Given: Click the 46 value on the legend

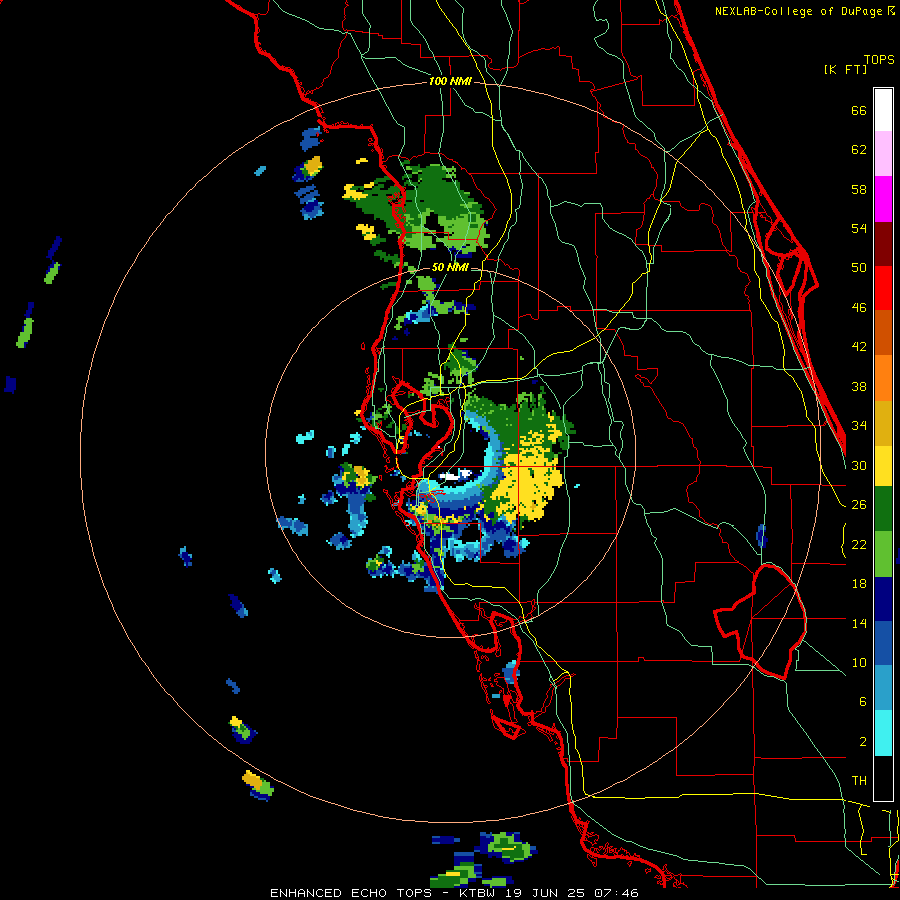Looking at the screenshot, I should click(x=859, y=308).
